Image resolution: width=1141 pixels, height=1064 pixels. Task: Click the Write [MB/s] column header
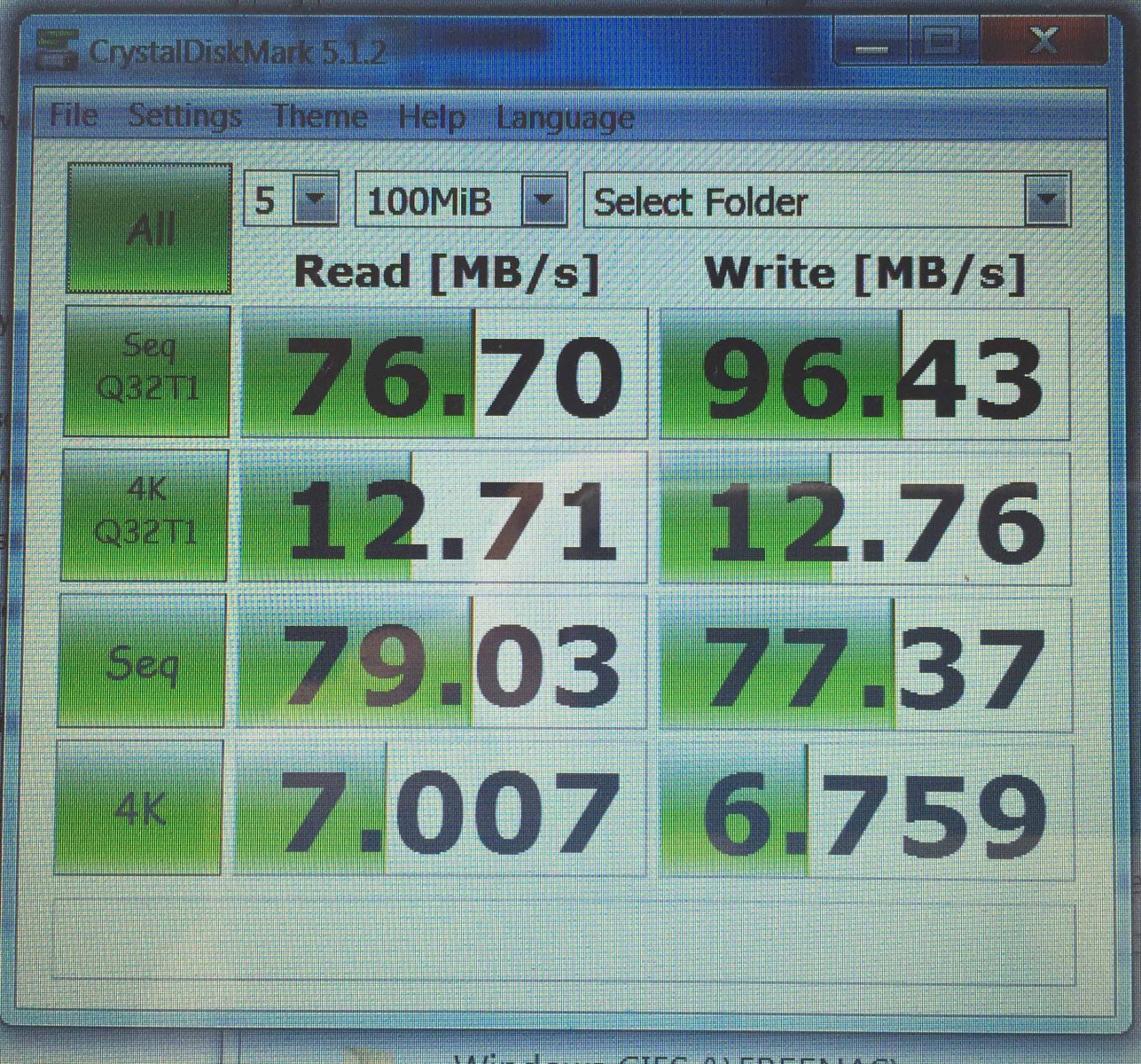point(865,272)
